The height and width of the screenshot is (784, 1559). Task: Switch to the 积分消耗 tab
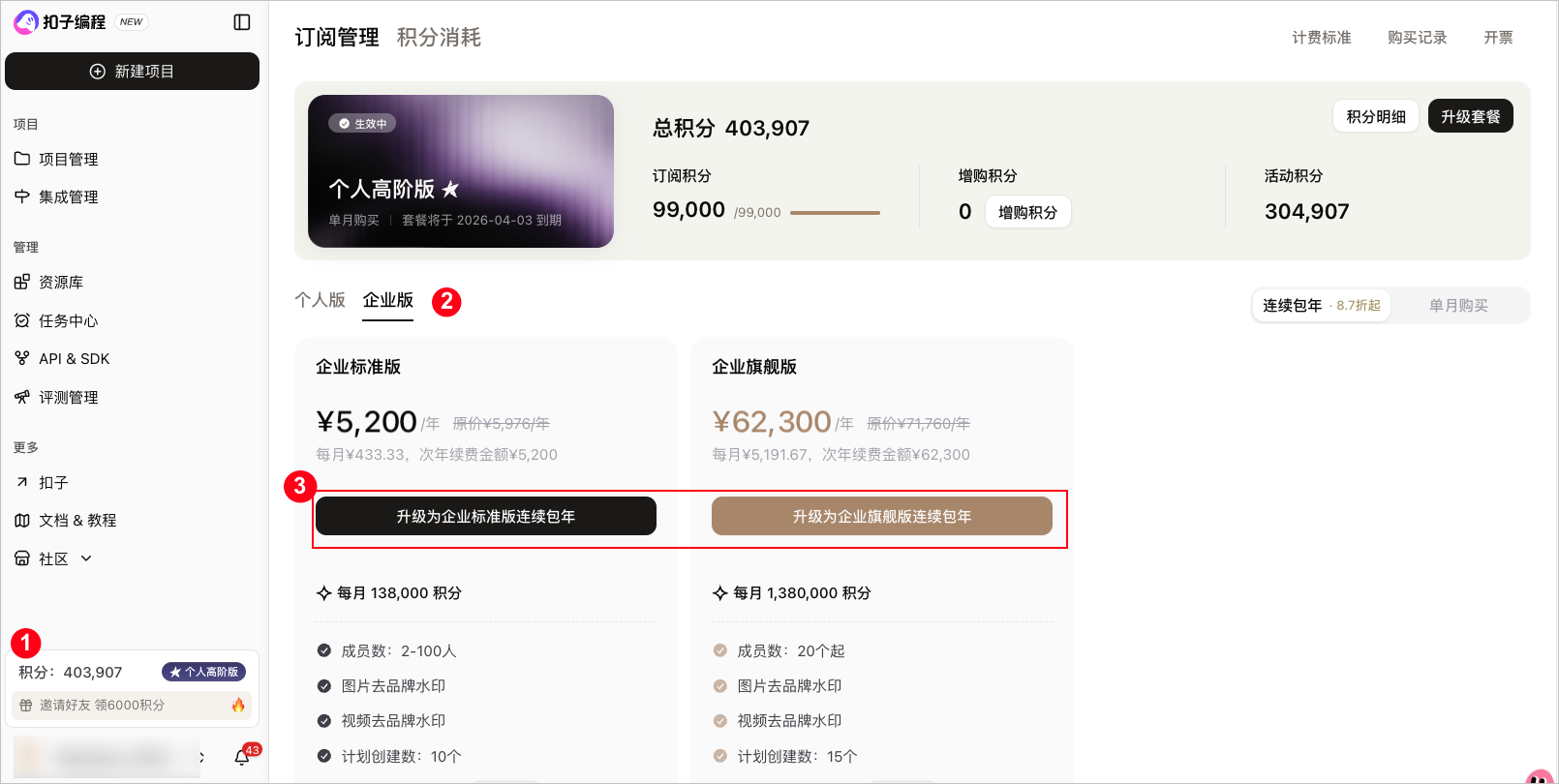[x=439, y=37]
